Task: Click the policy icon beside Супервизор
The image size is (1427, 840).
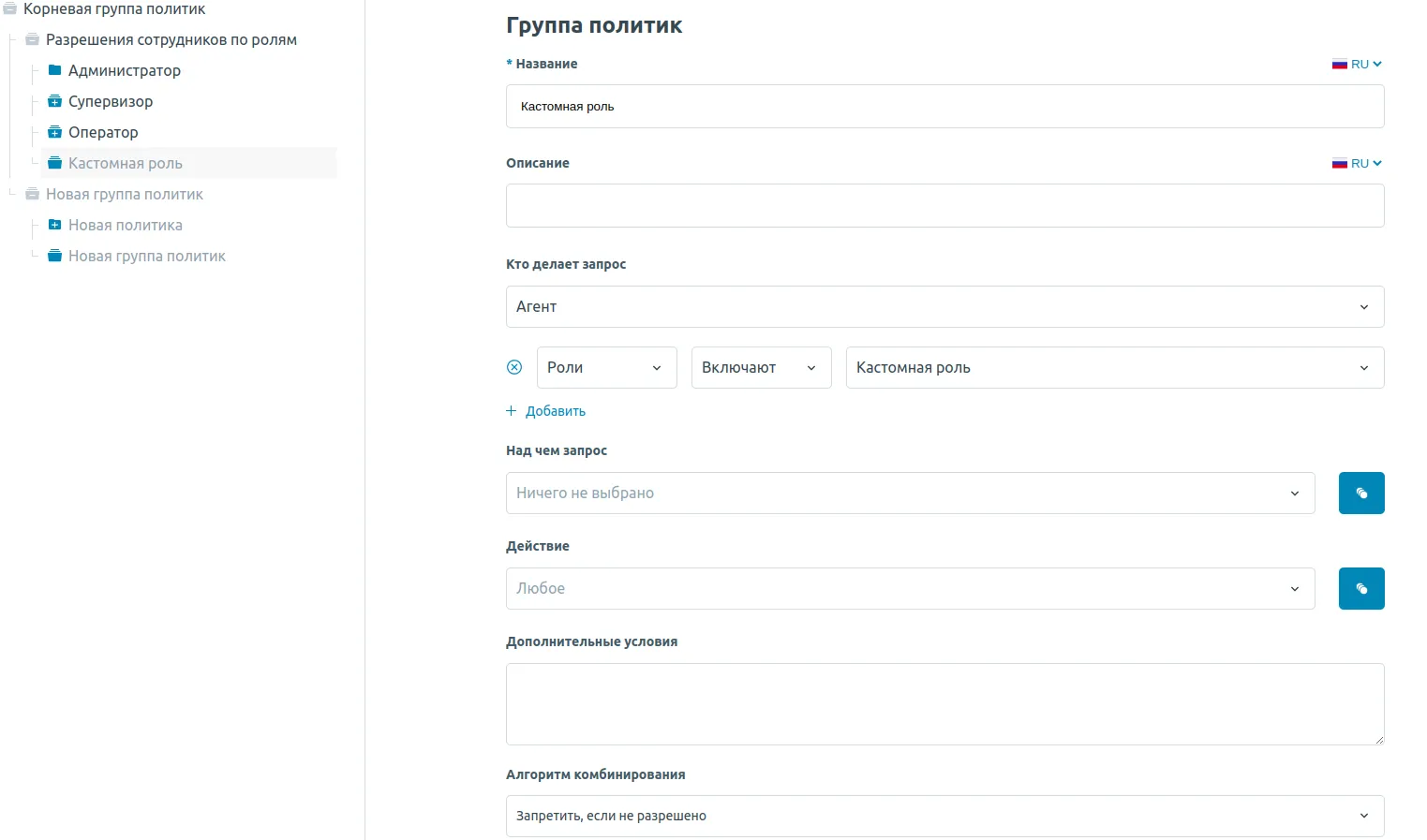Action: pyautogui.click(x=54, y=101)
